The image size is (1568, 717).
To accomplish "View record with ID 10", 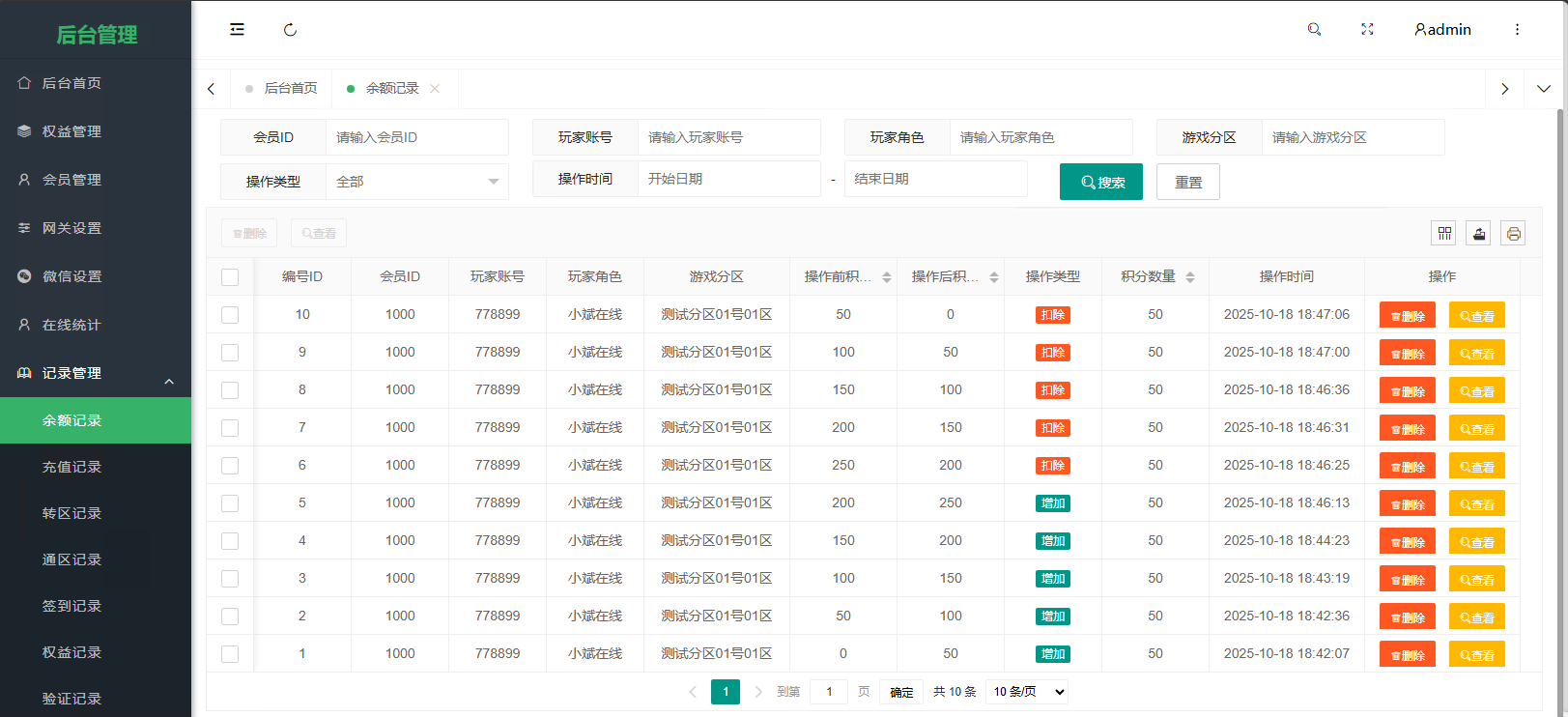I will (x=1477, y=316).
